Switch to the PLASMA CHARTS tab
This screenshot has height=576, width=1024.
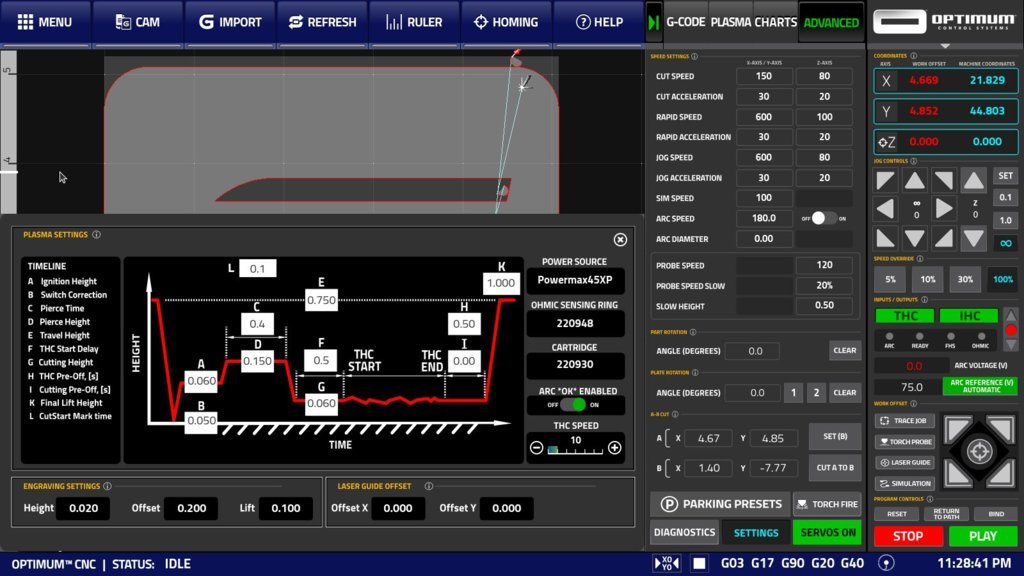point(754,22)
